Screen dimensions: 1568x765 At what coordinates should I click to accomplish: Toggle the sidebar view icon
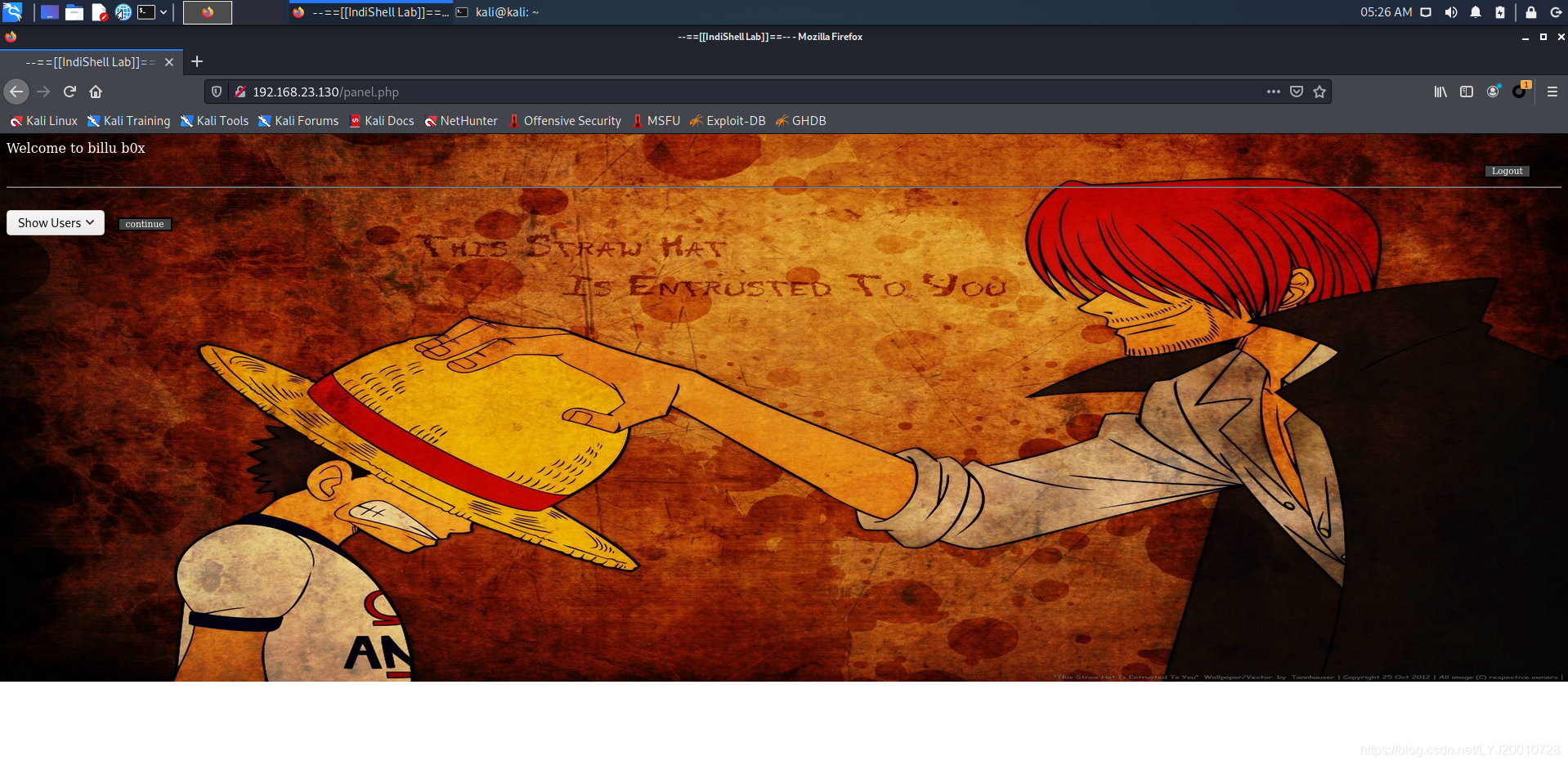tap(1467, 92)
